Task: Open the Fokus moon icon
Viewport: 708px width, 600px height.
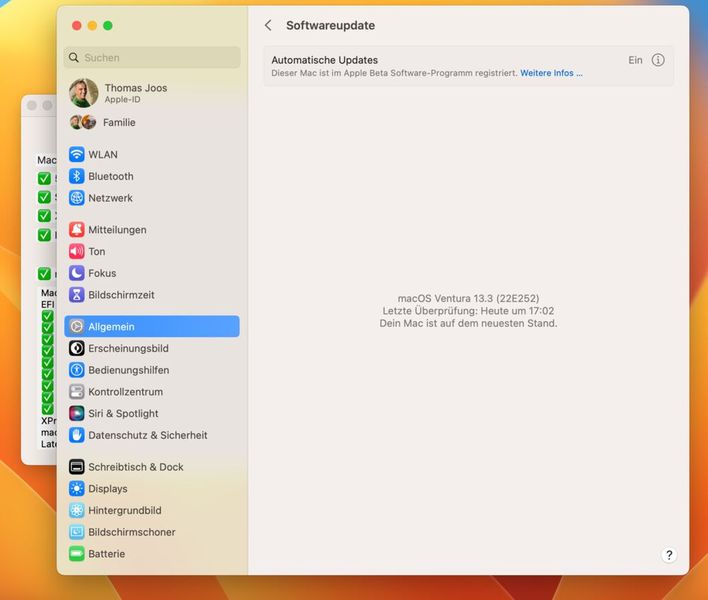Action: [x=76, y=273]
